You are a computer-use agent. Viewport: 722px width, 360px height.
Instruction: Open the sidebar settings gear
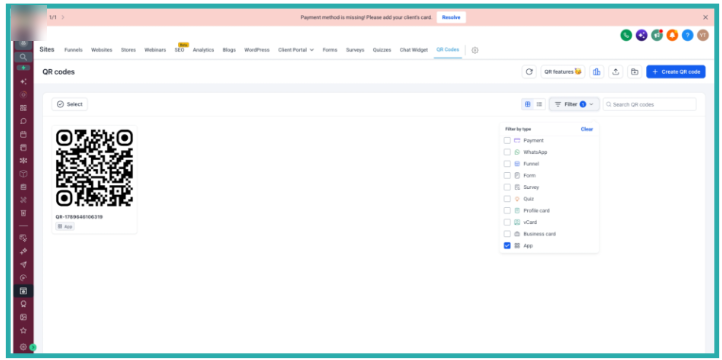coord(23,347)
